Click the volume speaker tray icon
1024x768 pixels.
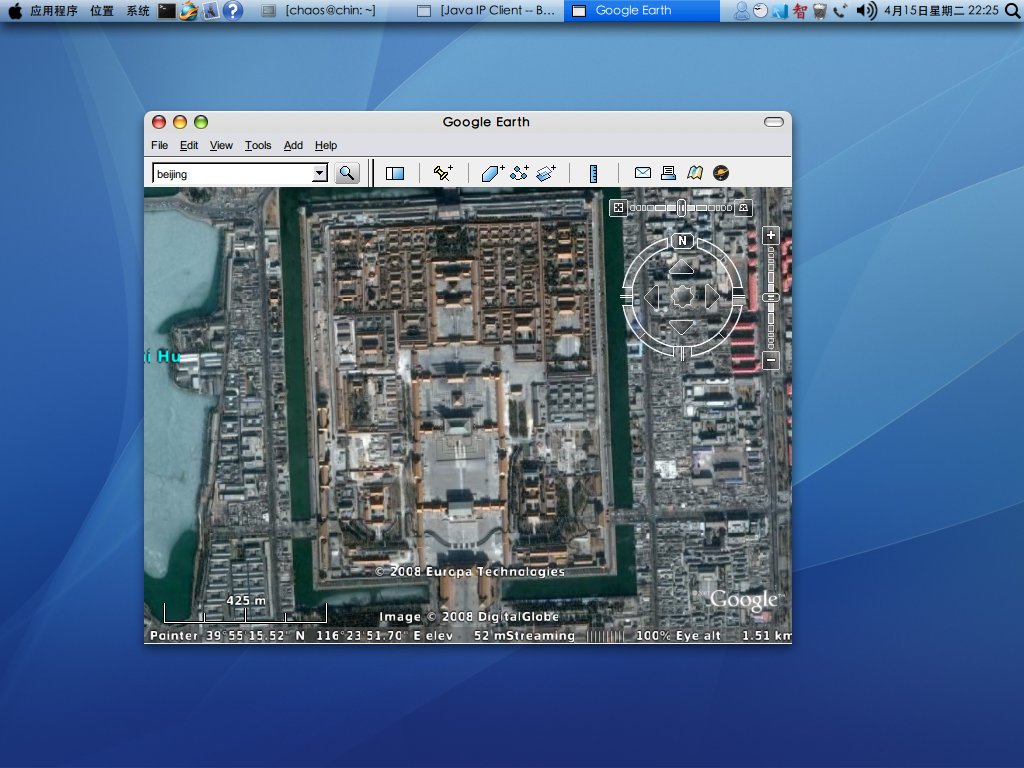pos(865,10)
